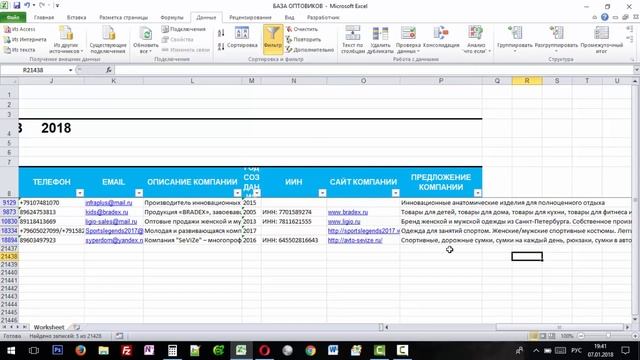Open Excel Help question mark
Viewport: 640px width, 360px height.
click(604, 17)
